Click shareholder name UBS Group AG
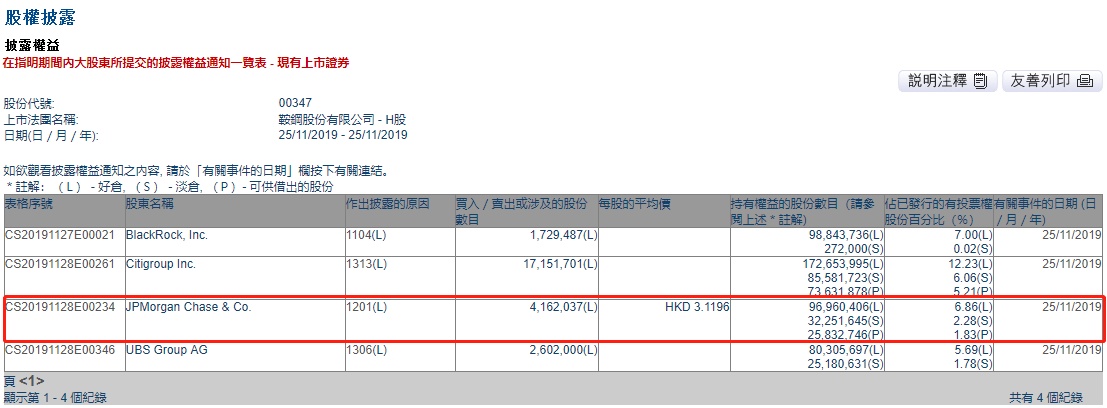Image resolution: width=1107 pixels, height=408 pixels. click(x=167, y=349)
